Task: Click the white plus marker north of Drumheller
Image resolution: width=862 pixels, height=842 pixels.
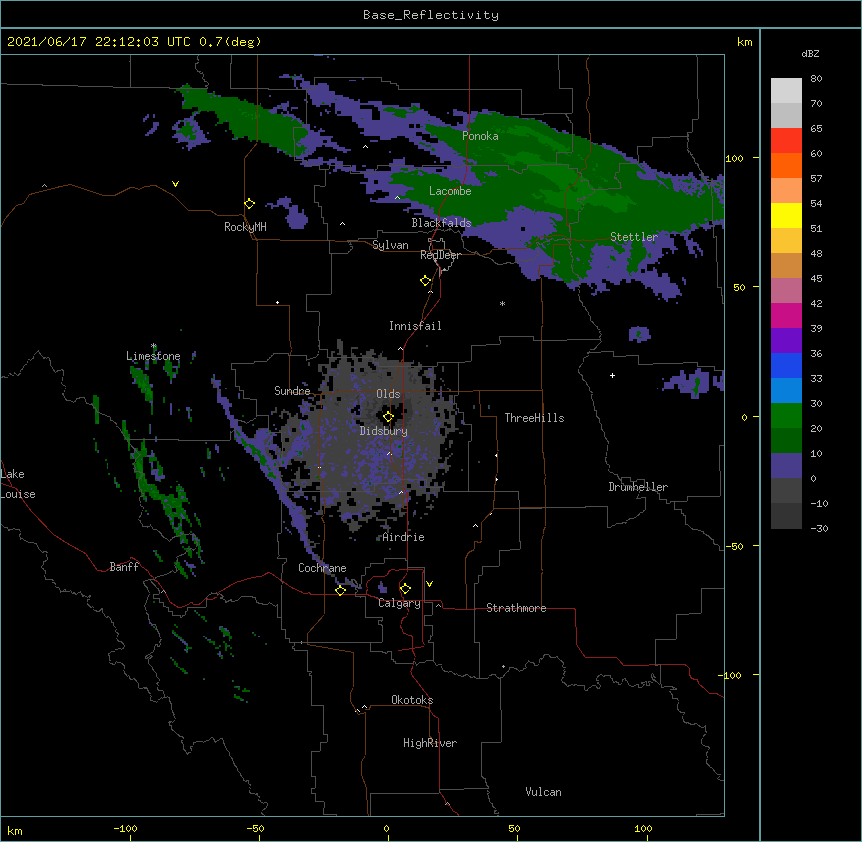Action: click(x=612, y=375)
